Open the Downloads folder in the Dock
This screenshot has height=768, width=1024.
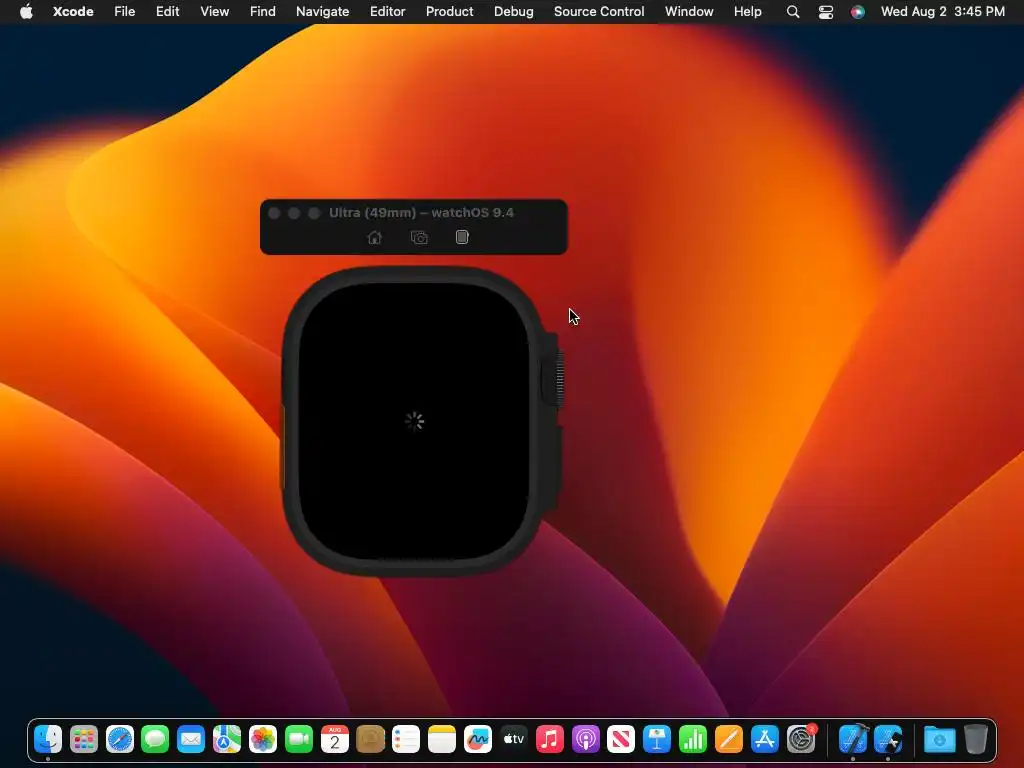[940, 739]
